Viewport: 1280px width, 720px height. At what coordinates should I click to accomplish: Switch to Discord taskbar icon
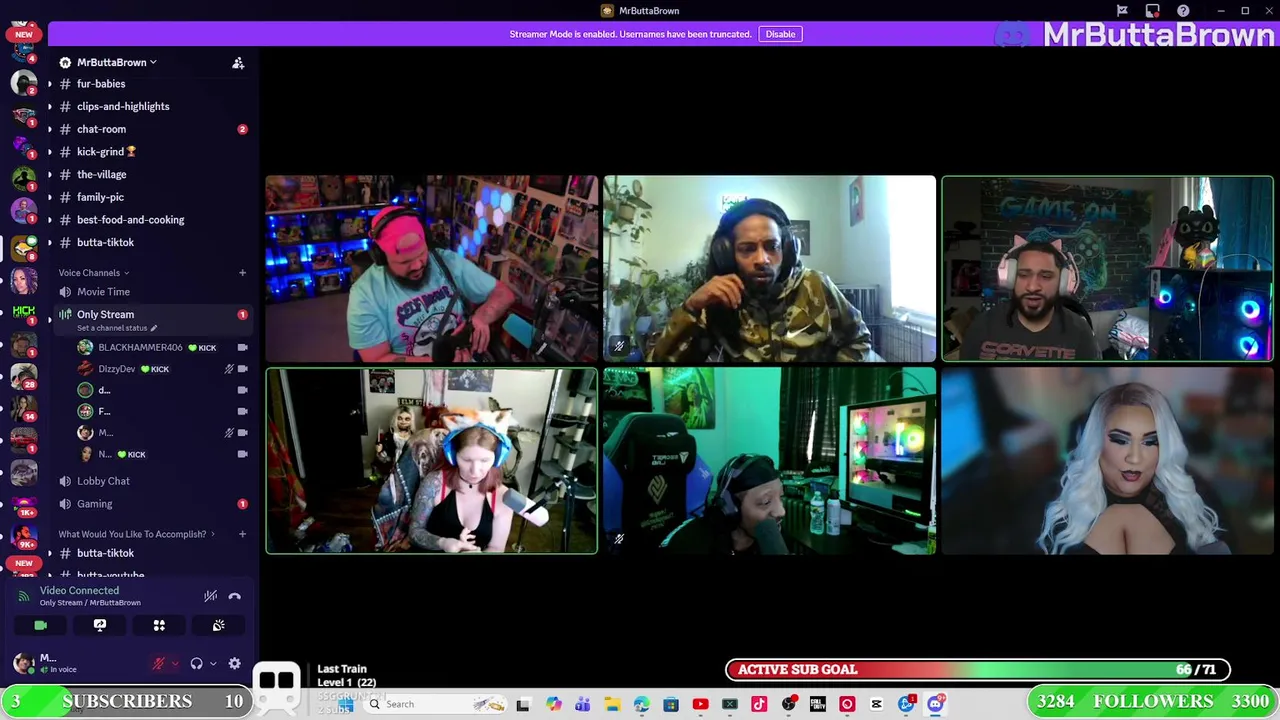tap(935, 705)
